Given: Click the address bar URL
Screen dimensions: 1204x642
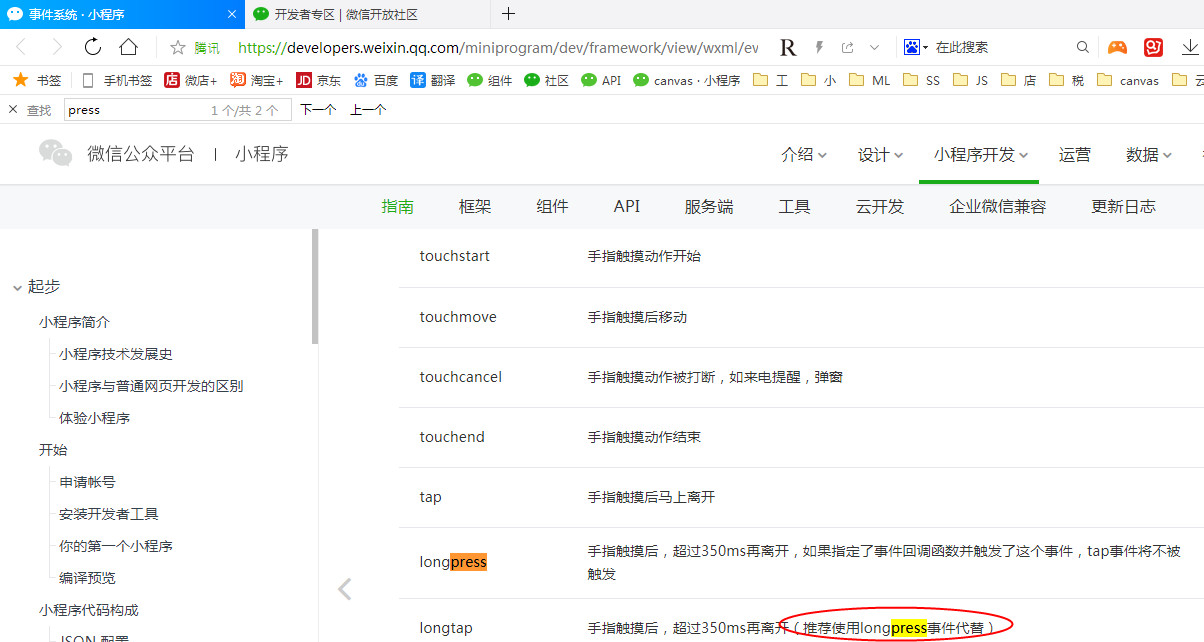Looking at the screenshot, I should tap(498, 48).
